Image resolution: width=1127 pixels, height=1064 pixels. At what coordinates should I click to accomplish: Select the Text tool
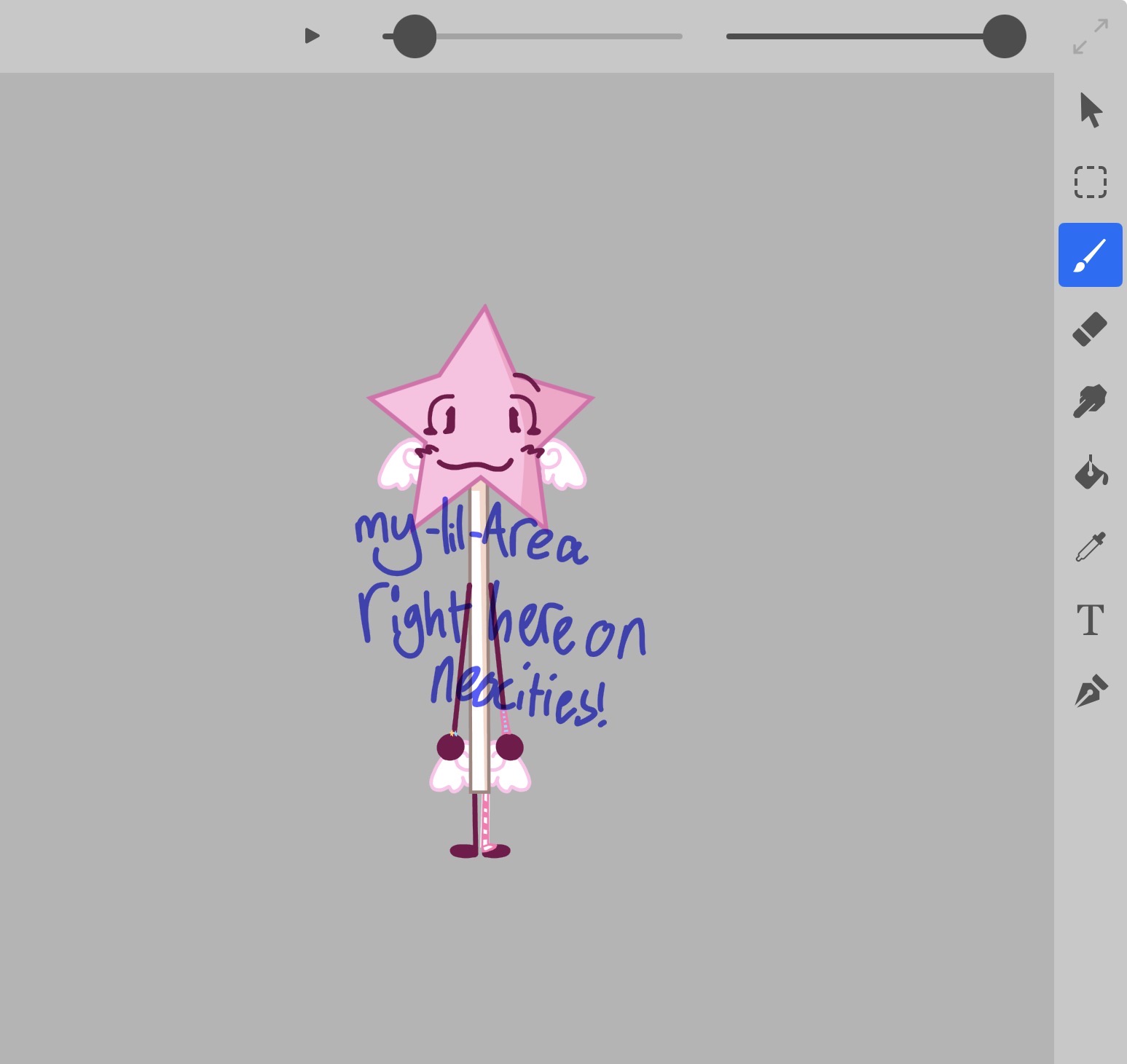tap(1090, 620)
